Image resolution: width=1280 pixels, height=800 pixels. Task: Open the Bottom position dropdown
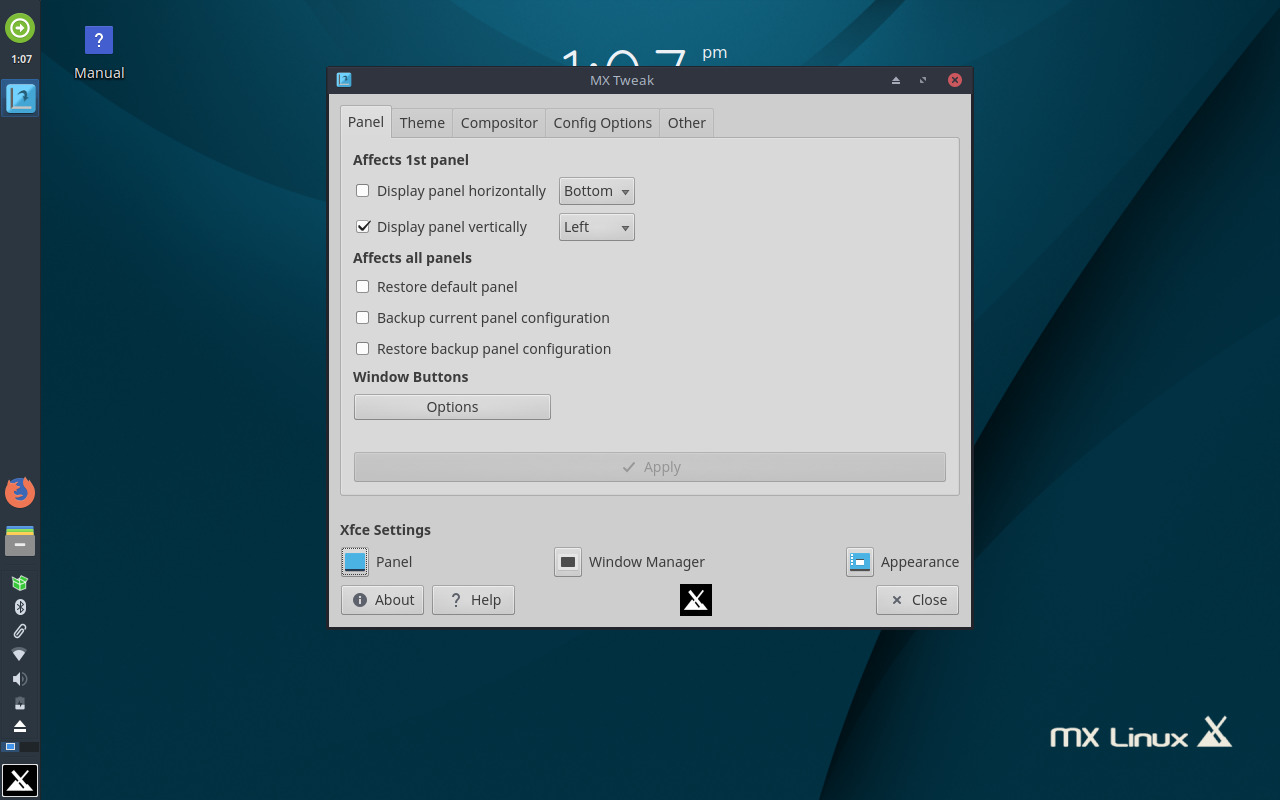coord(596,190)
